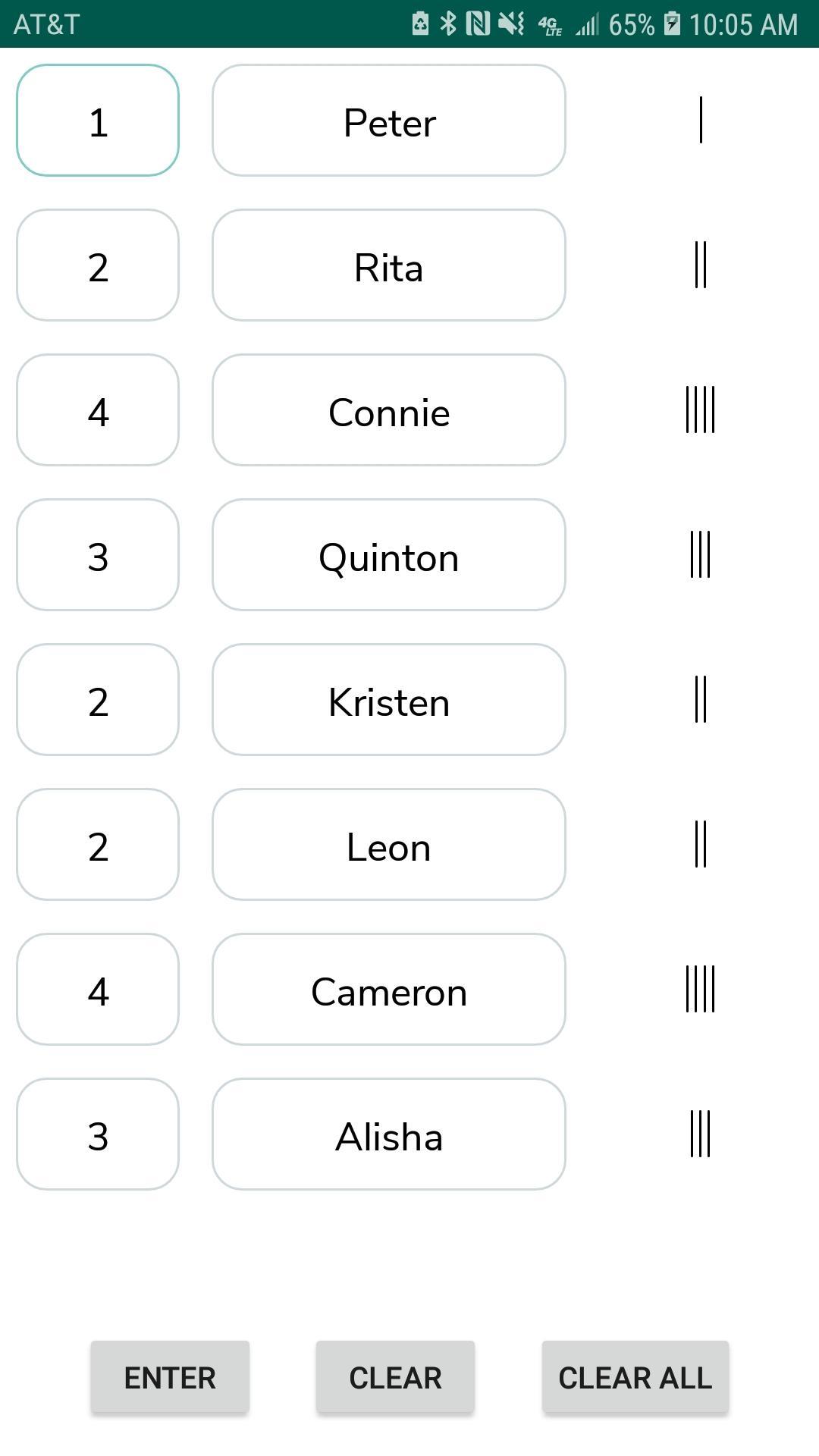819x1456 pixels.
Task: Focus the Rita name field
Action: [x=389, y=265]
